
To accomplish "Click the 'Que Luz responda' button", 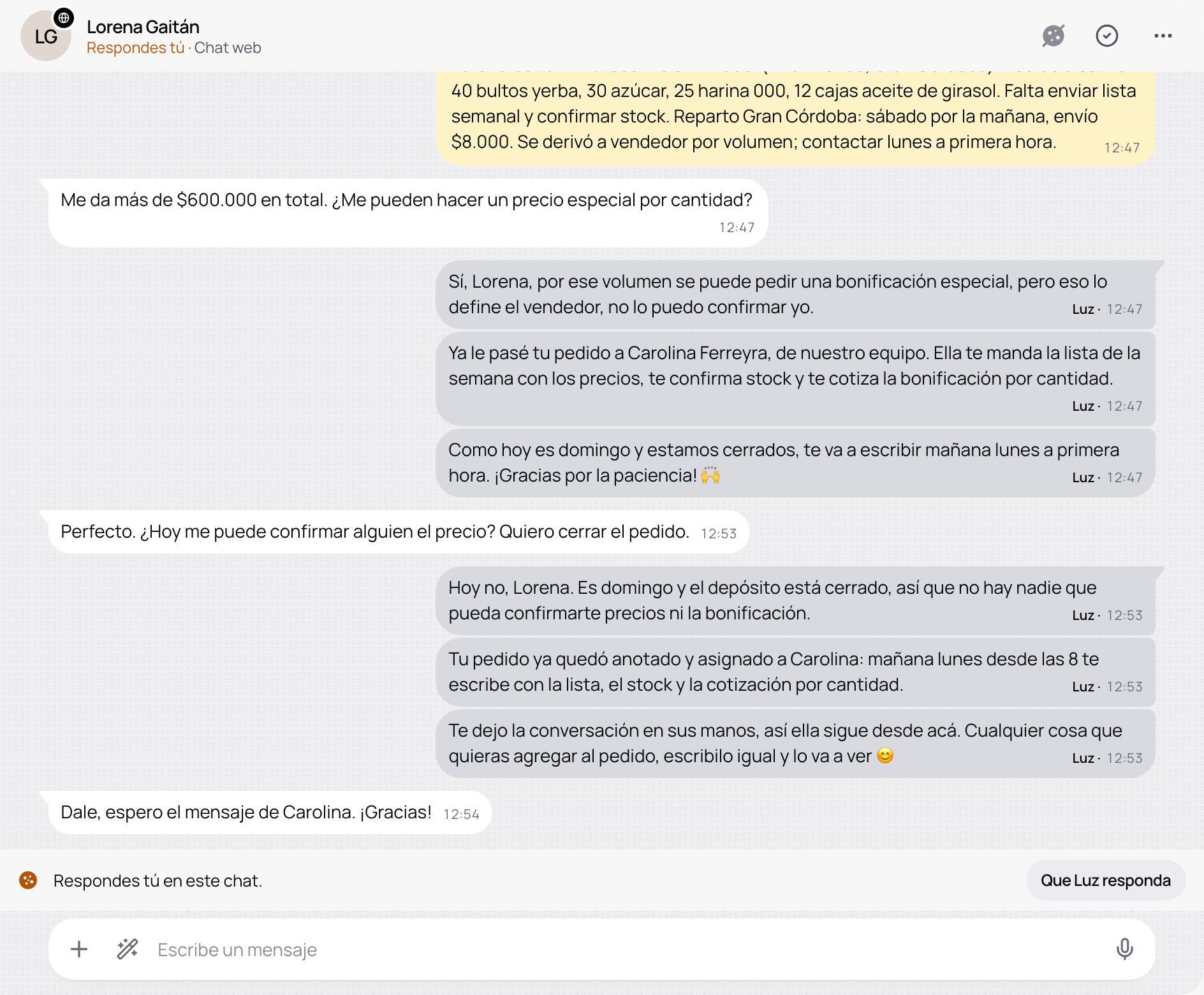I will point(1106,880).
